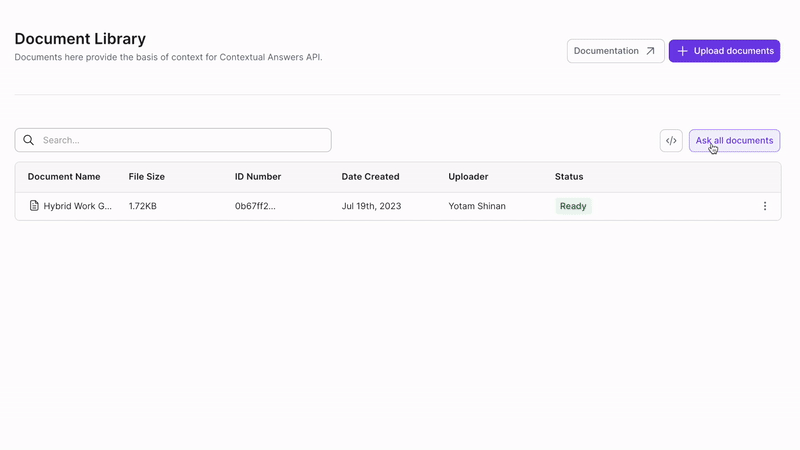Image resolution: width=800 pixels, height=450 pixels.
Task: Open the Documentation link text
Action: (606, 51)
